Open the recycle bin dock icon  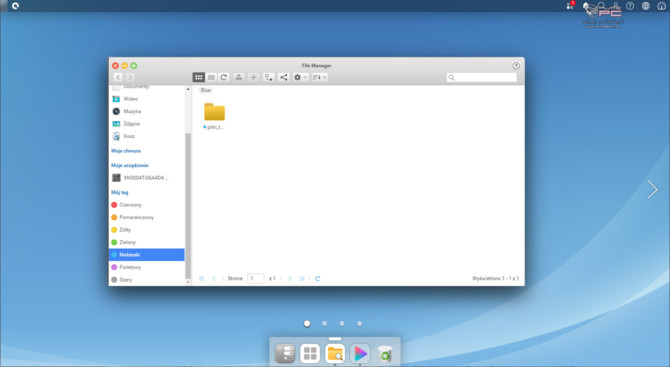385,354
